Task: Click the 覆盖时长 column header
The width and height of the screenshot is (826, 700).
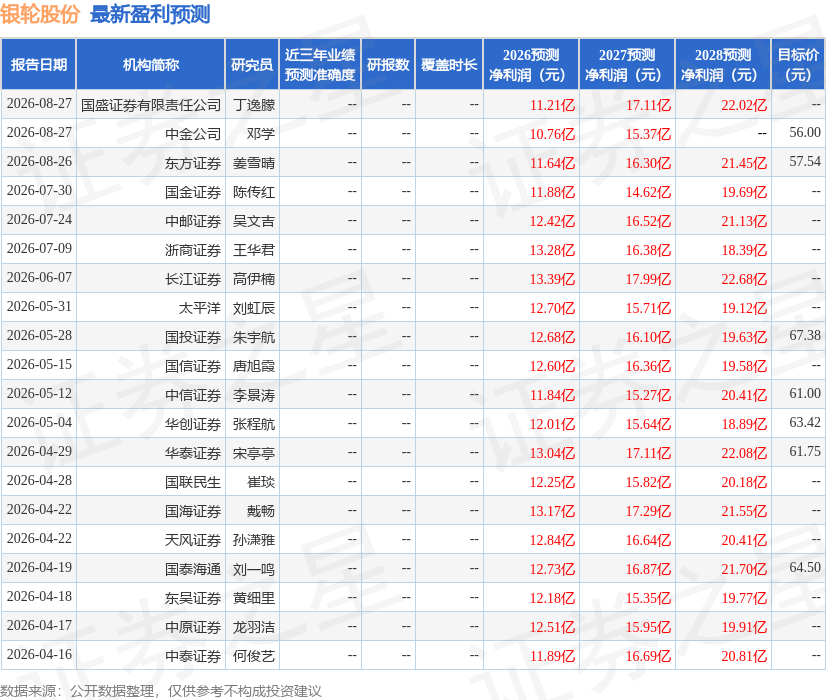Action: tap(449, 64)
